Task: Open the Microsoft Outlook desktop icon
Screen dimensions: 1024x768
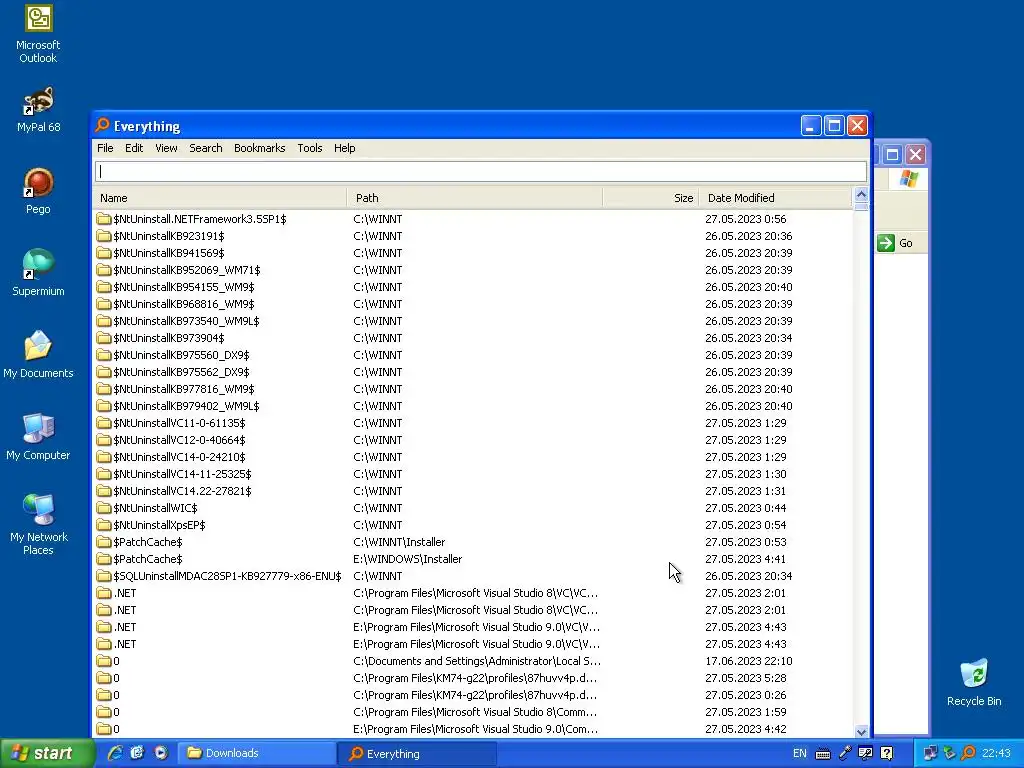Action: pyautogui.click(x=38, y=34)
